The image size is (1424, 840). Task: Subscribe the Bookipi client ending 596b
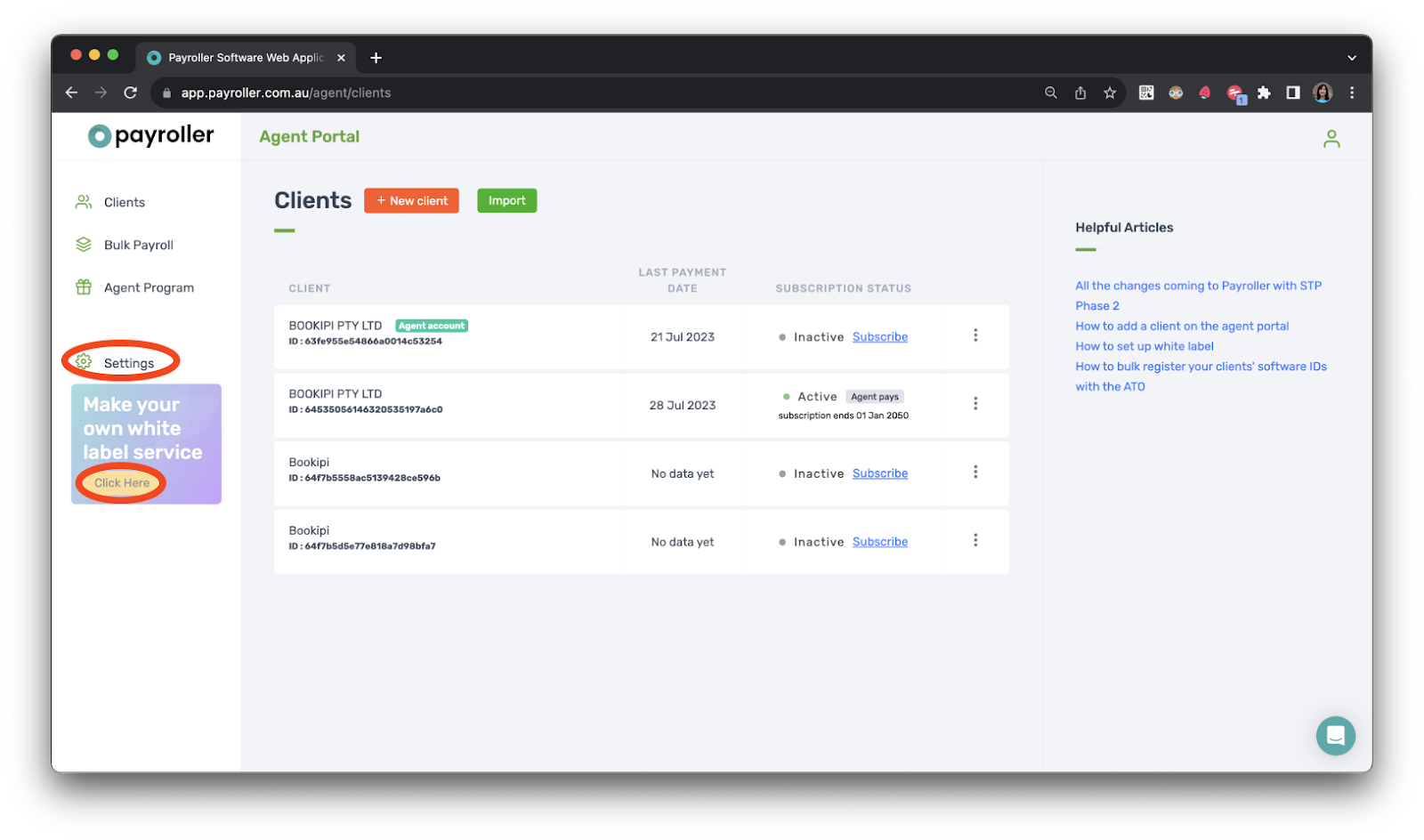coord(879,474)
